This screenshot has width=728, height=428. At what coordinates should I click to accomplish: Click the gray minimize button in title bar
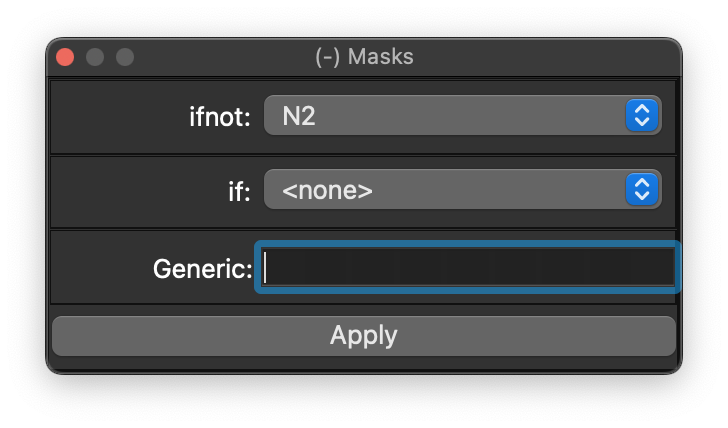pos(95,57)
